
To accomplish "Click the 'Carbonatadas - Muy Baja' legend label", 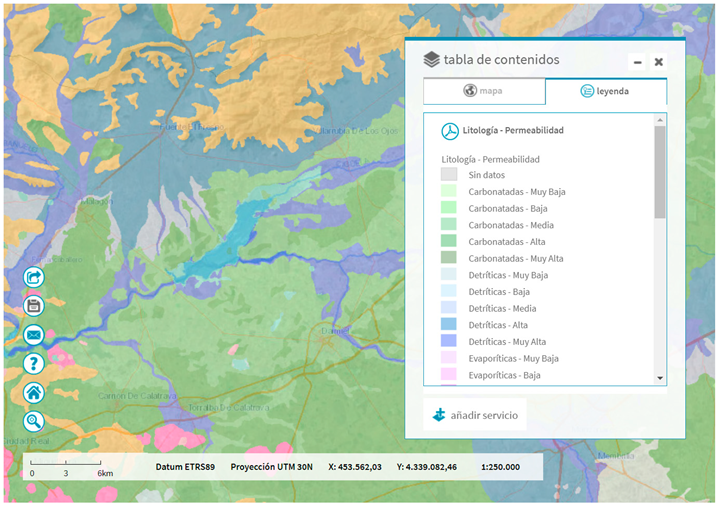I will click(517, 192).
